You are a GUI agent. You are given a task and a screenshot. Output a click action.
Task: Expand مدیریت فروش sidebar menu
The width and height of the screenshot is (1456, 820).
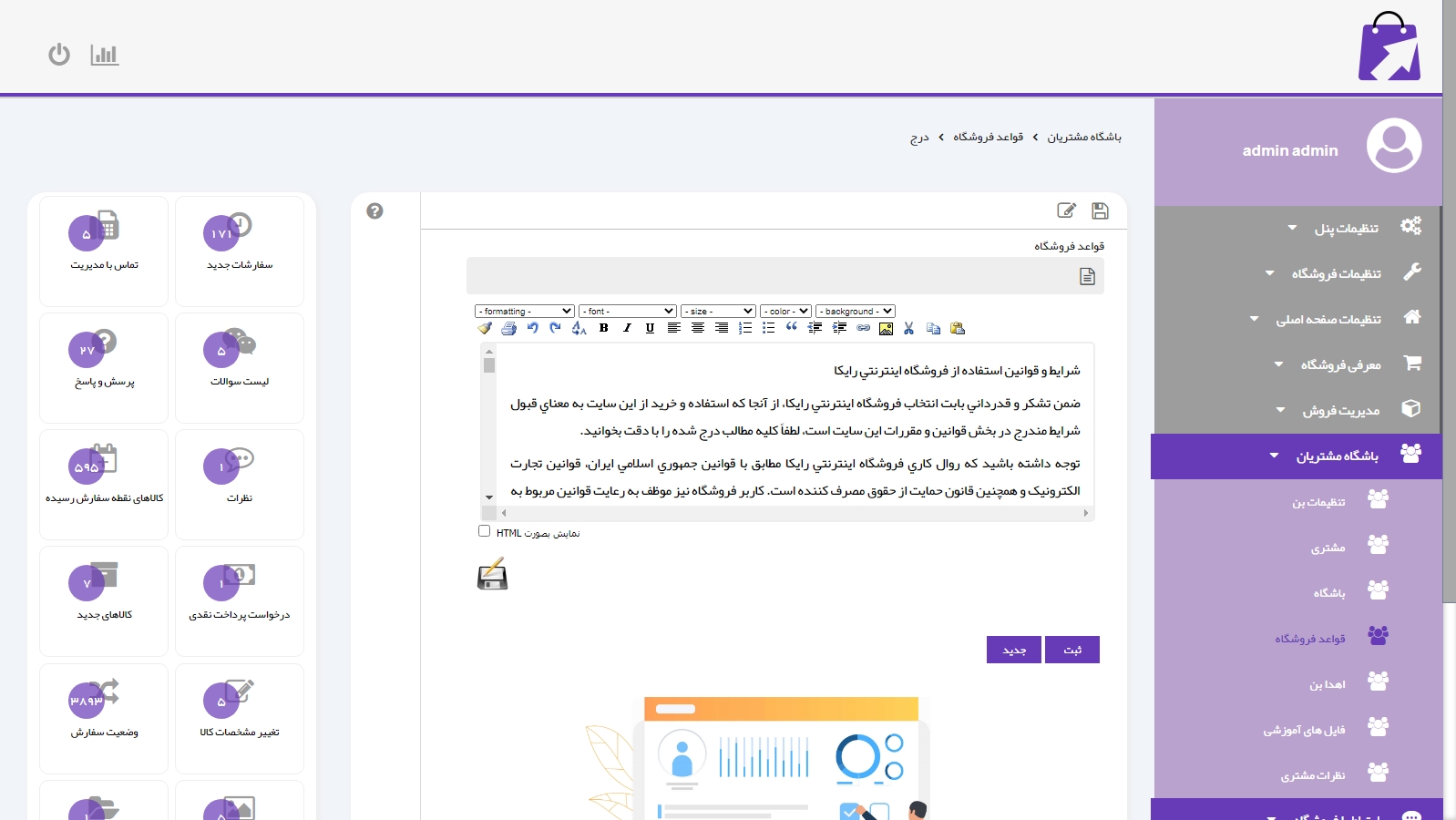pos(1297,410)
